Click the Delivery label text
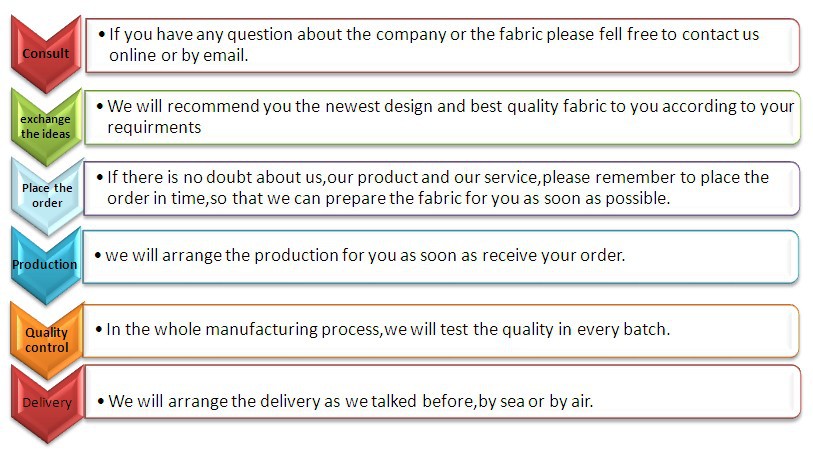This screenshot has height=449, width=813. coord(47,402)
